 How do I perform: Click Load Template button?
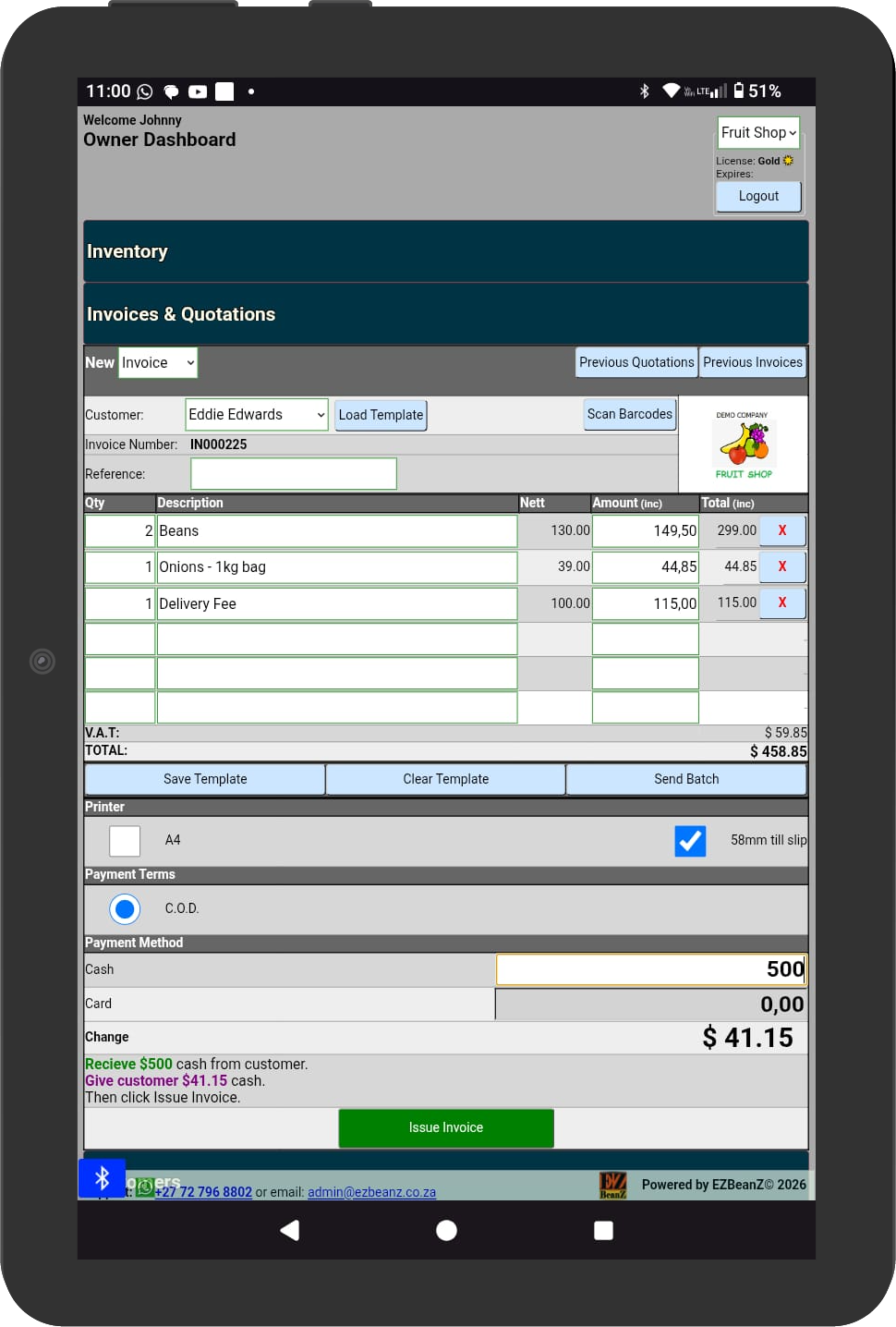[381, 415]
